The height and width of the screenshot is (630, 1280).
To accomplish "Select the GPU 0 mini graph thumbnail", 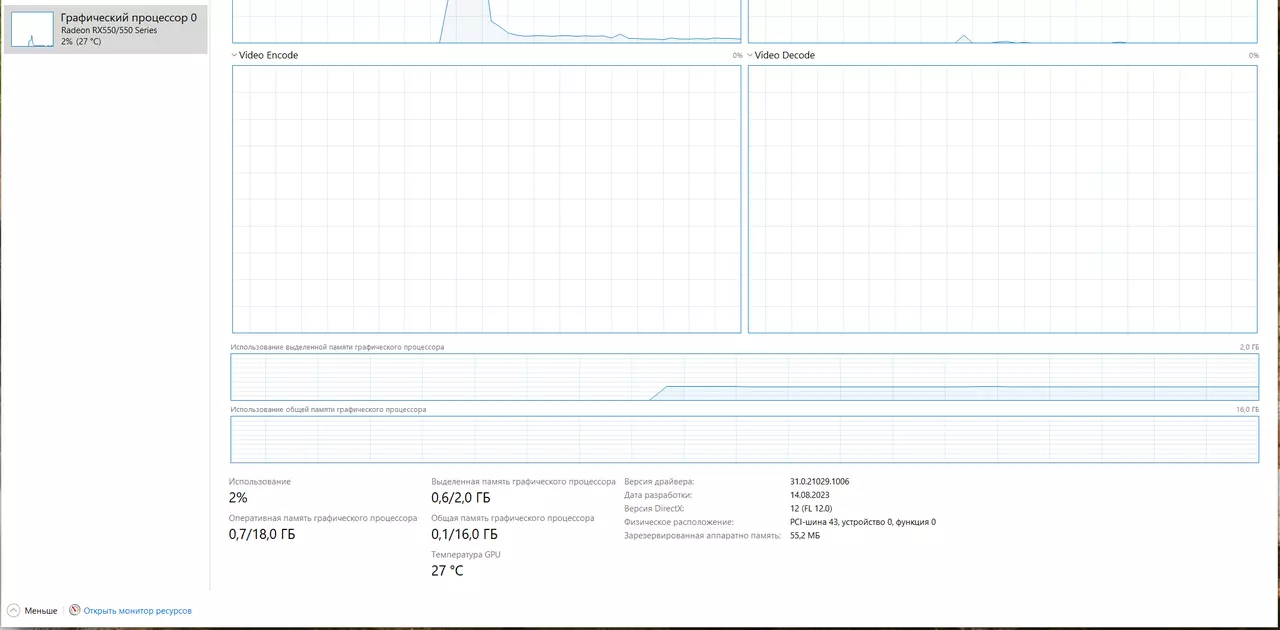I will [x=32, y=30].
